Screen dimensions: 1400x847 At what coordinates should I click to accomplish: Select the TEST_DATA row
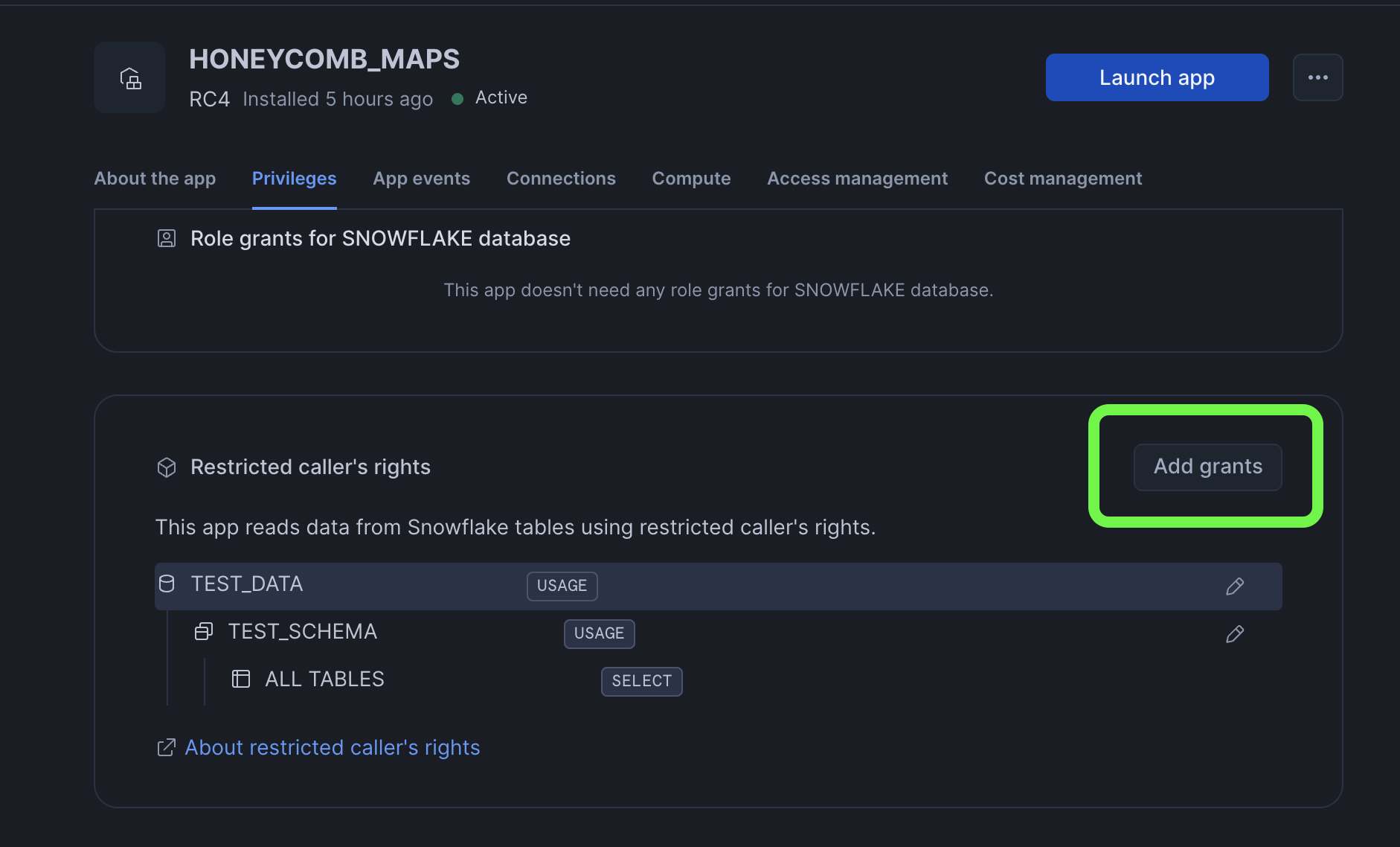tap(247, 584)
